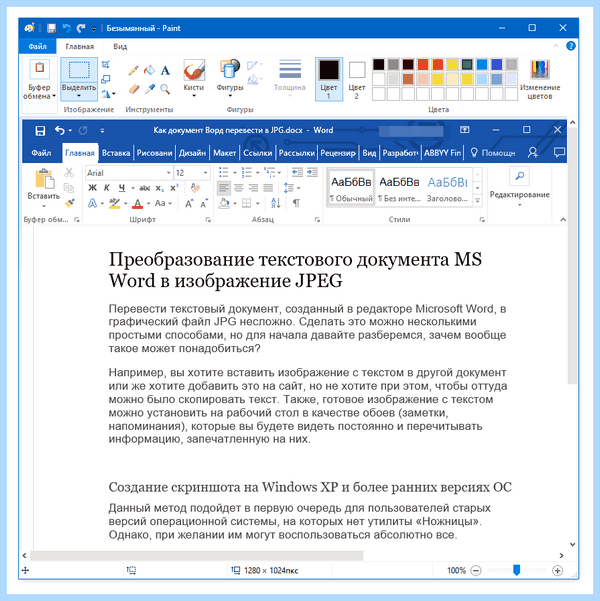Select the Pencil tool in Paint
Viewport: 600px width, 601px height.
(133, 71)
